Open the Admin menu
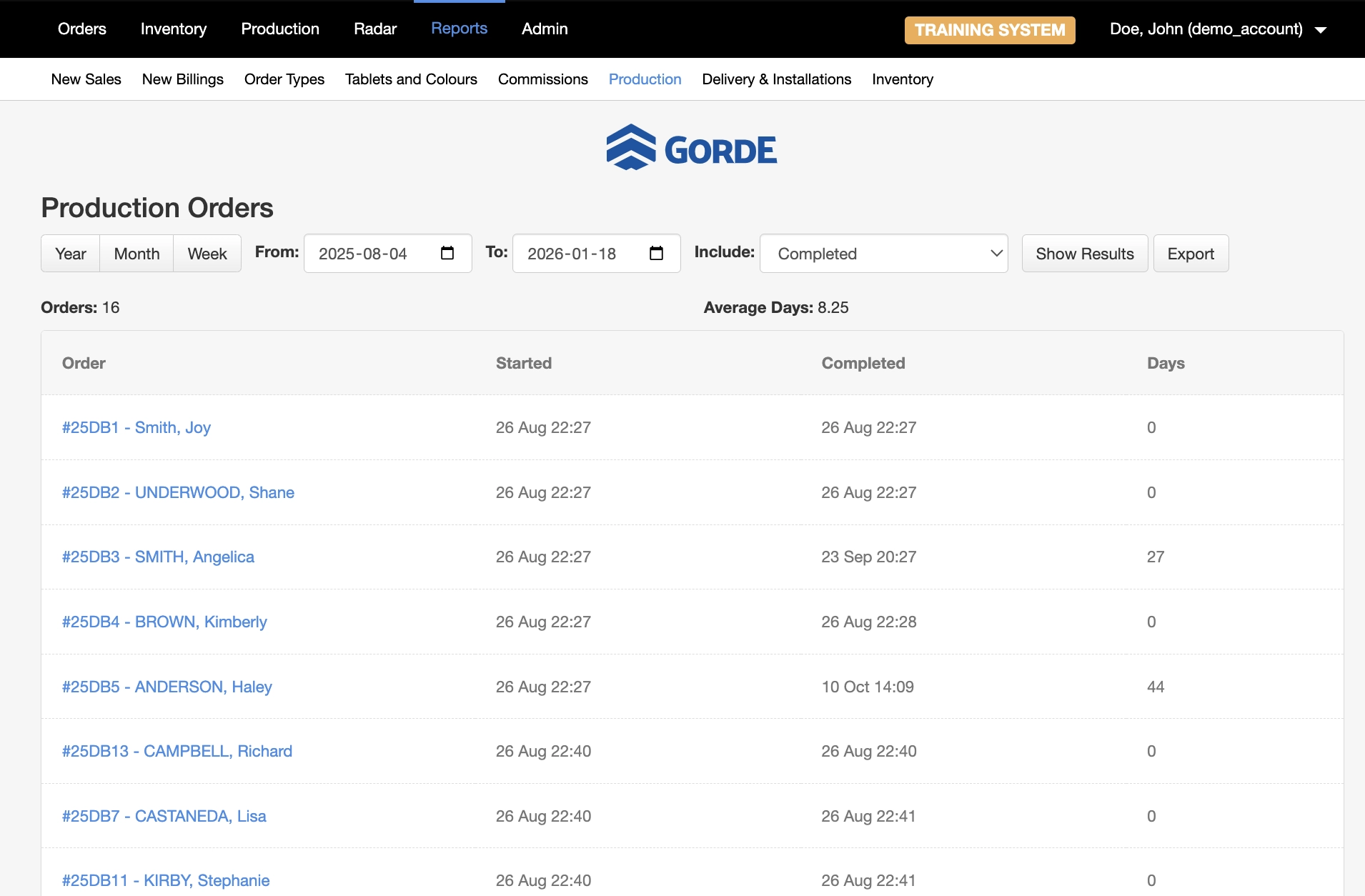The height and width of the screenshot is (896, 1365). [545, 29]
